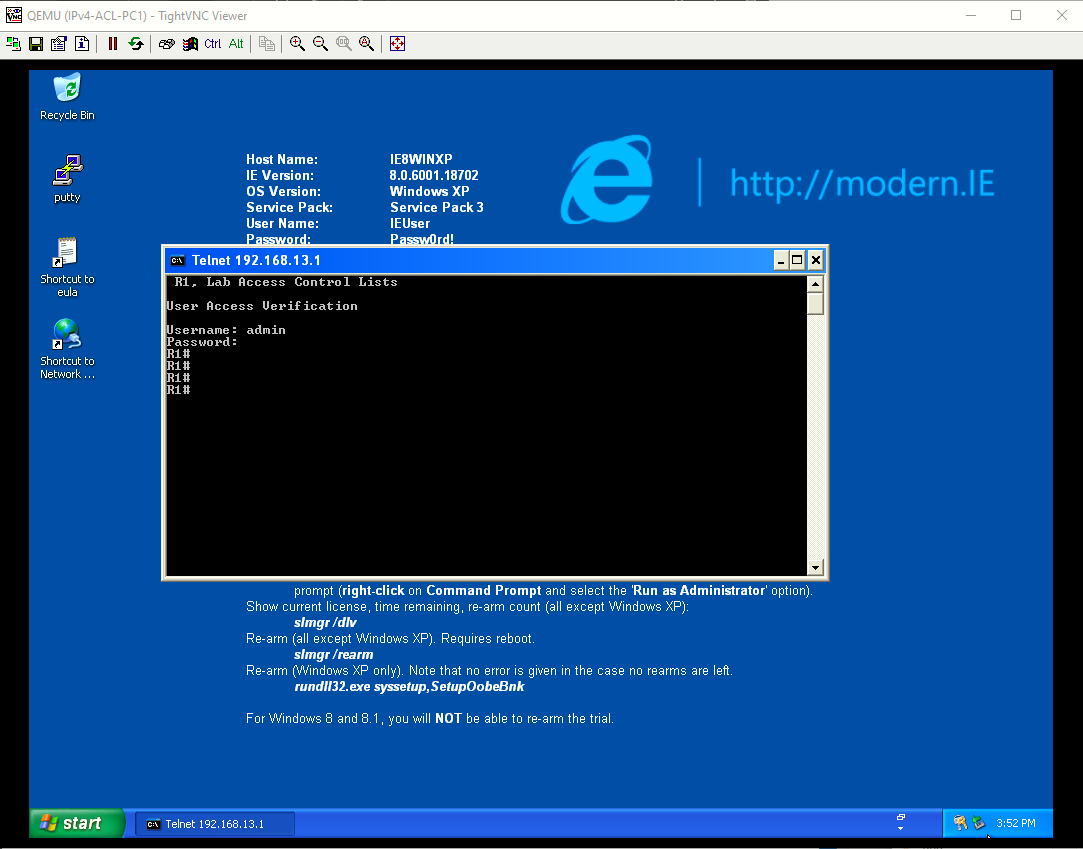Screen dimensions: 1083x849
Task: Save the connection with the floppy icon
Action: click(36, 44)
